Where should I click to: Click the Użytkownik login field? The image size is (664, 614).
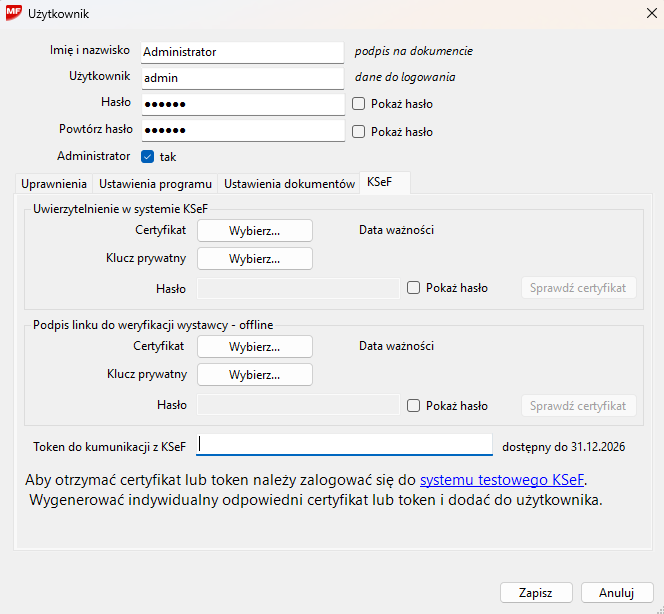pyautogui.click(x=241, y=77)
